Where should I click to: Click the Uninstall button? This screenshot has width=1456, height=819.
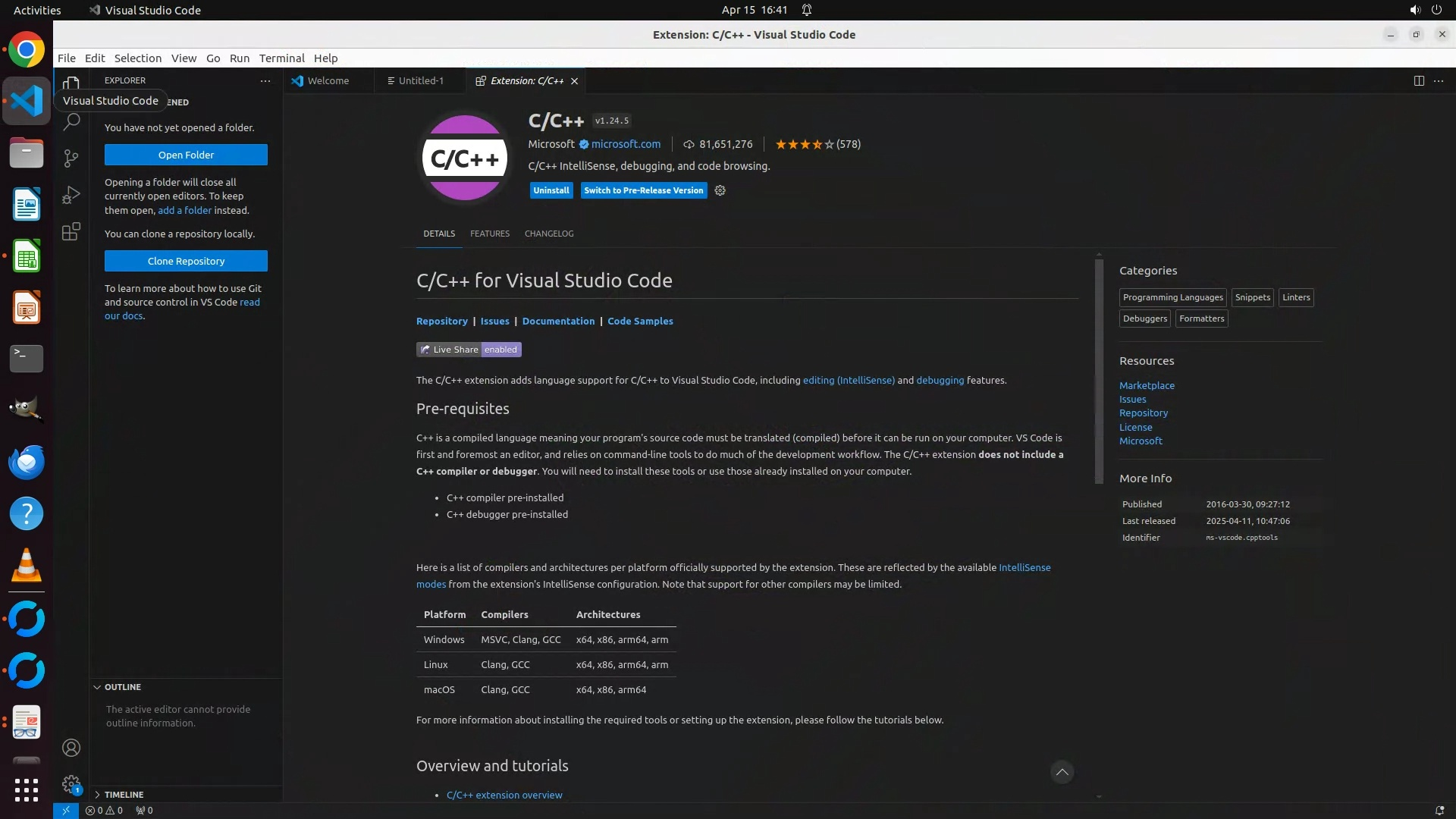tap(551, 190)
